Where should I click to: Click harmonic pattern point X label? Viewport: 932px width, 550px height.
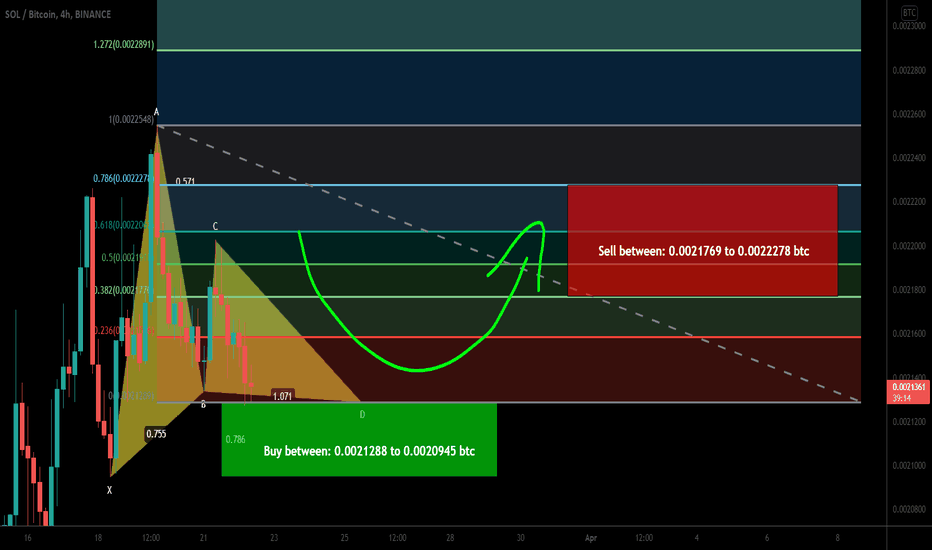tap(109, 491)
